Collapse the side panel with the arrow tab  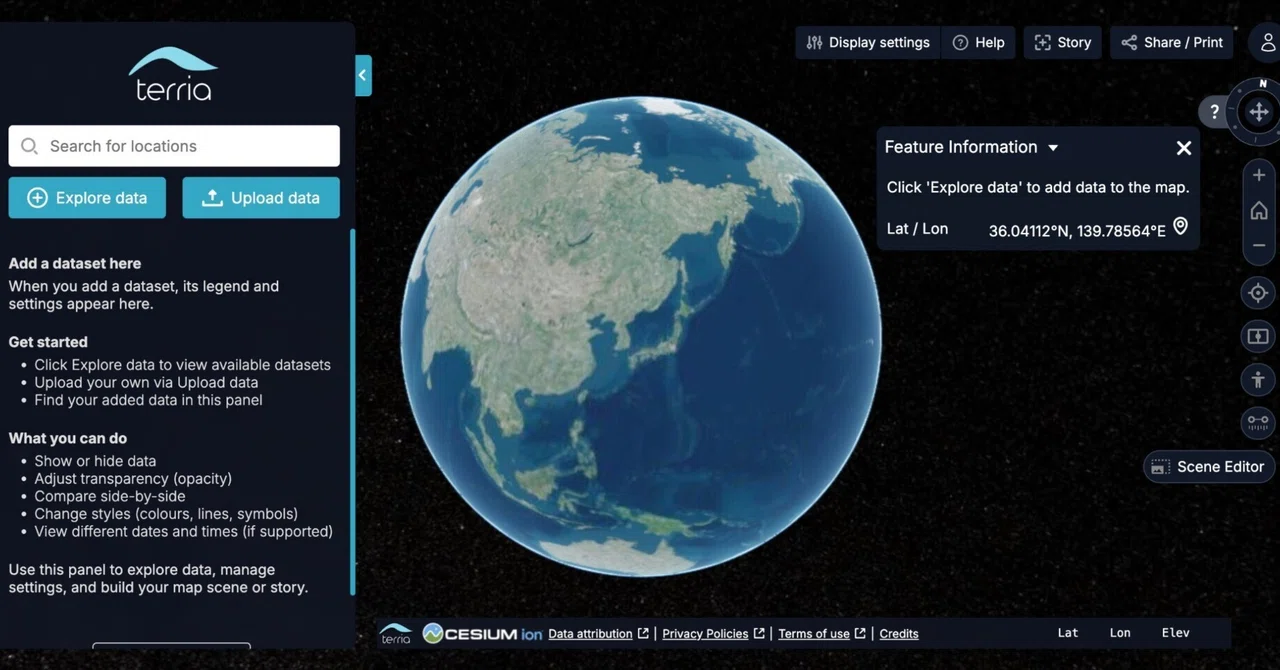(x=363, y=75)
